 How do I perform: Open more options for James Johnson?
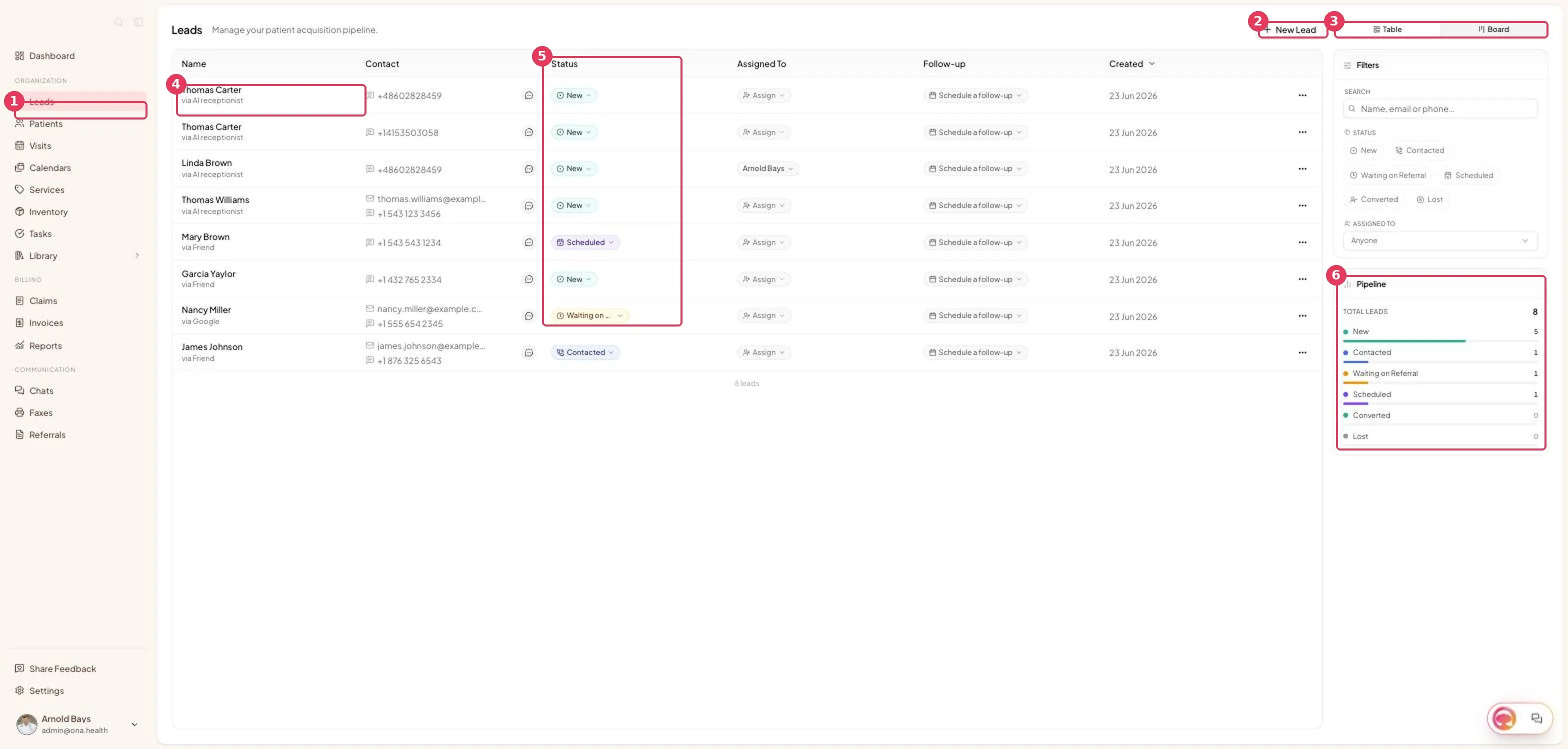1302,352
